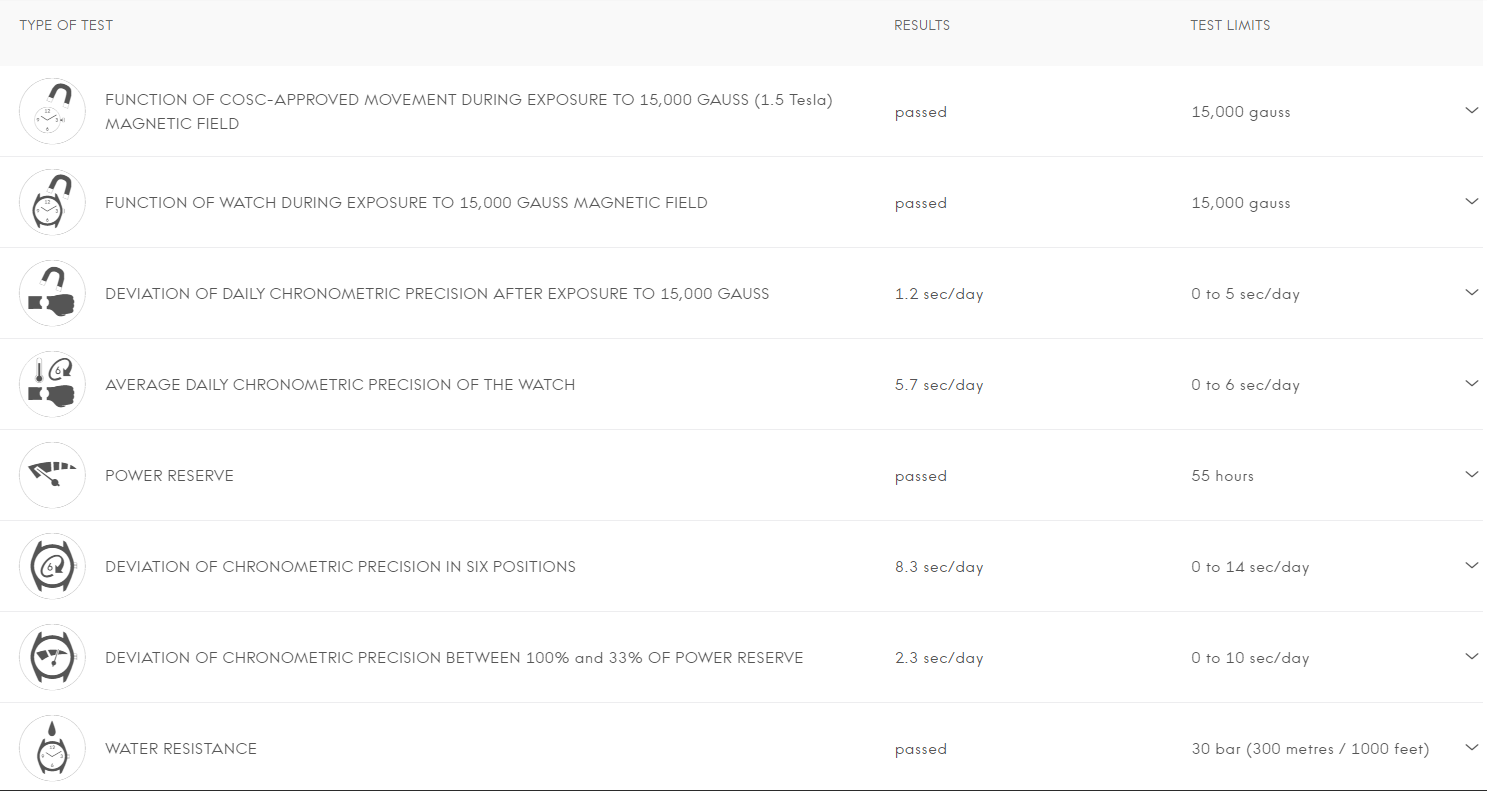Click the TEST LIMITS column header
1487x791 pixels.
(1230, 25)
